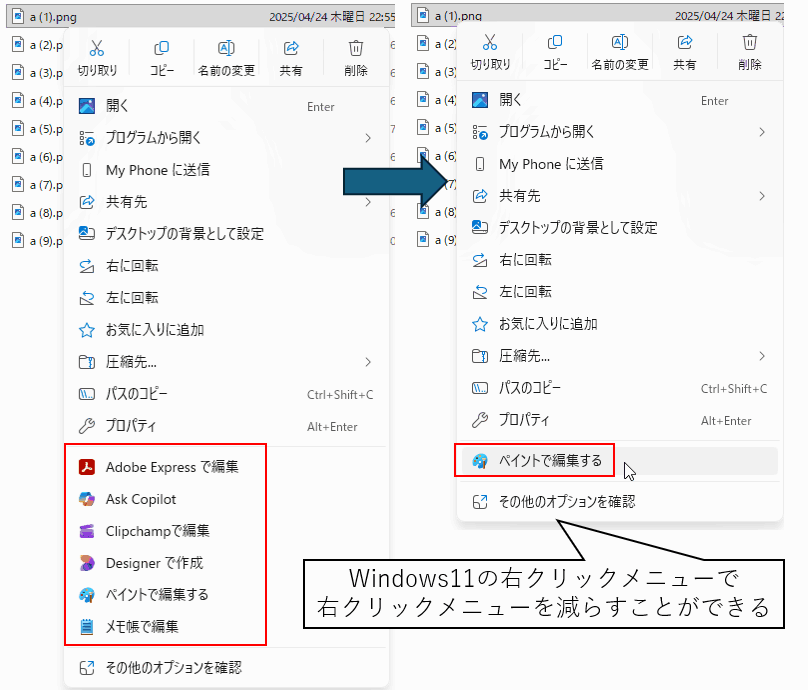Choose デスクトップの背景として設定 in left menu
The width and height of the screenshot is (808, 690).
click(227, 234)
